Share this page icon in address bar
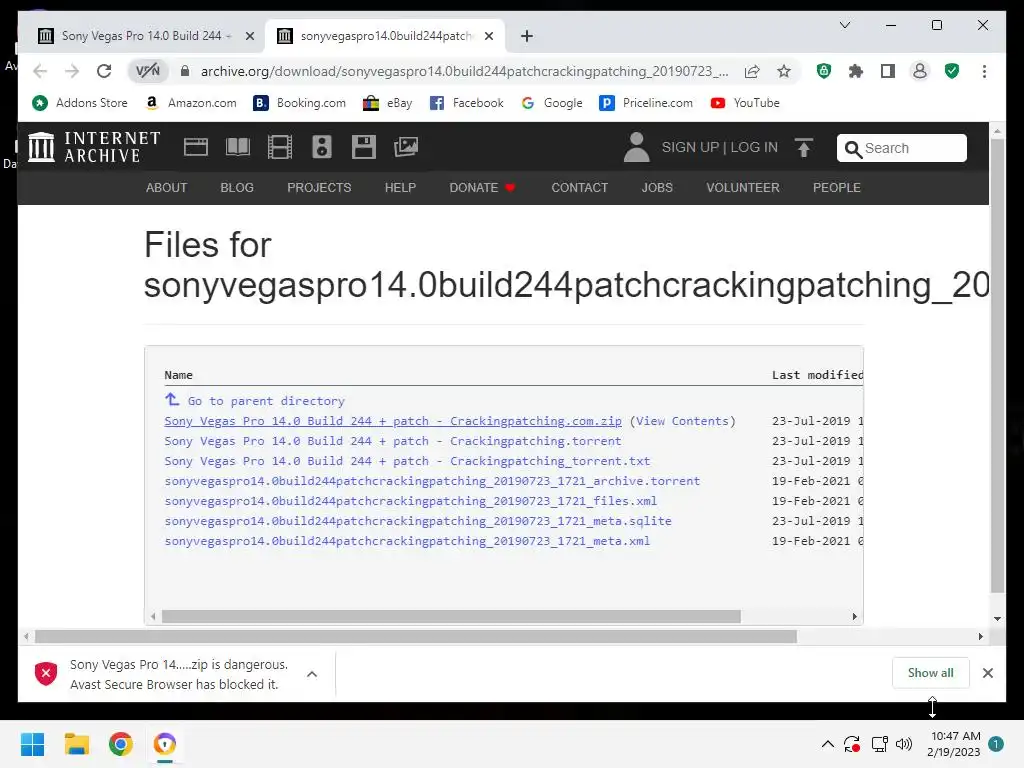The height and width of the screenshot is (768, 1024). (752, 71)
